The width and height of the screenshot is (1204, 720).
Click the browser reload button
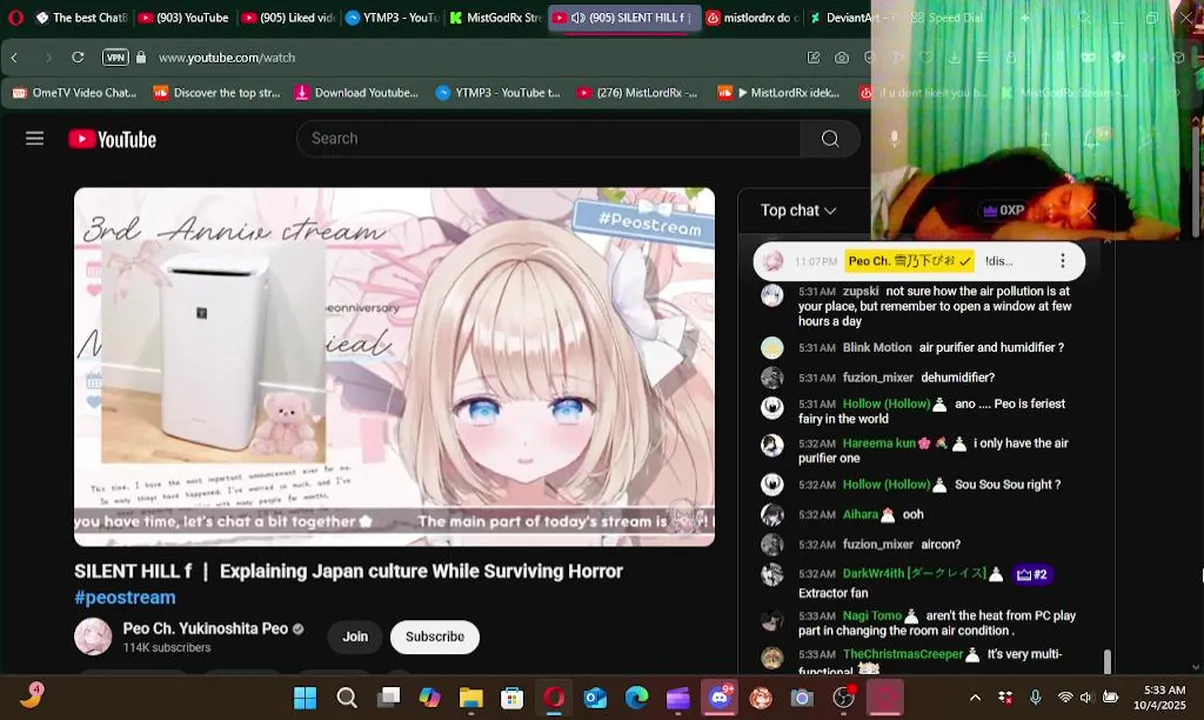[x=78, y=58]
